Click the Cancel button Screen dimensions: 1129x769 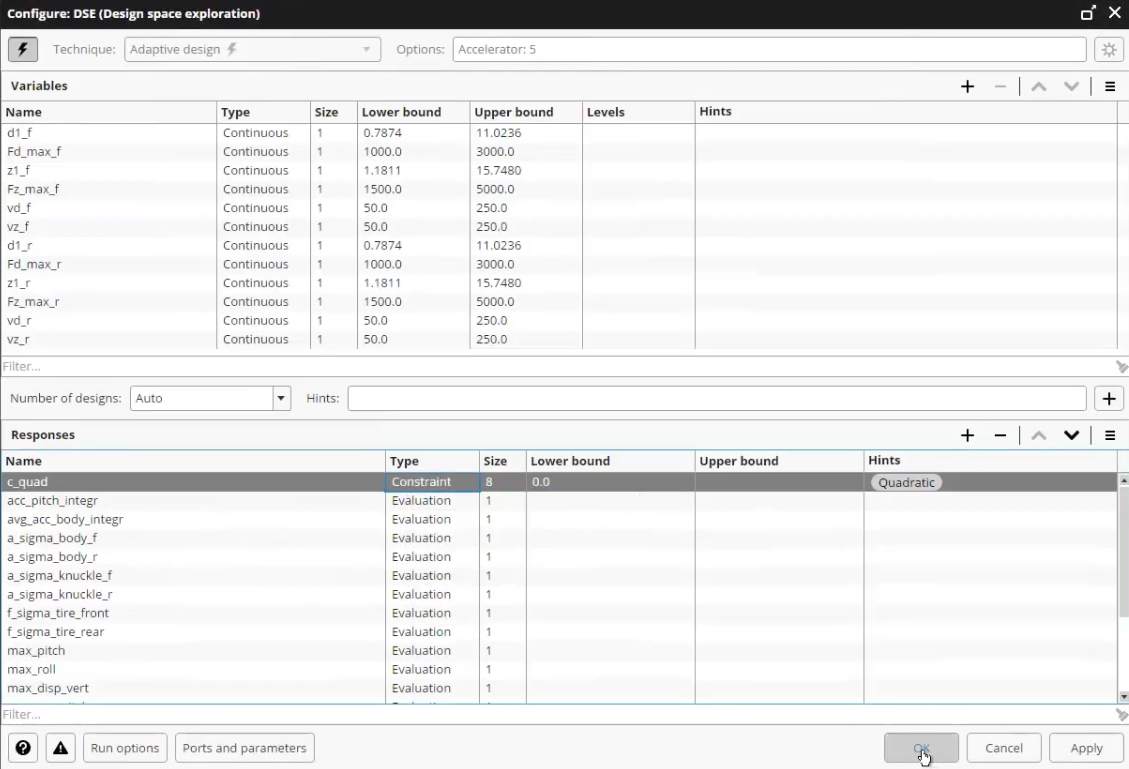(1004, 747)
